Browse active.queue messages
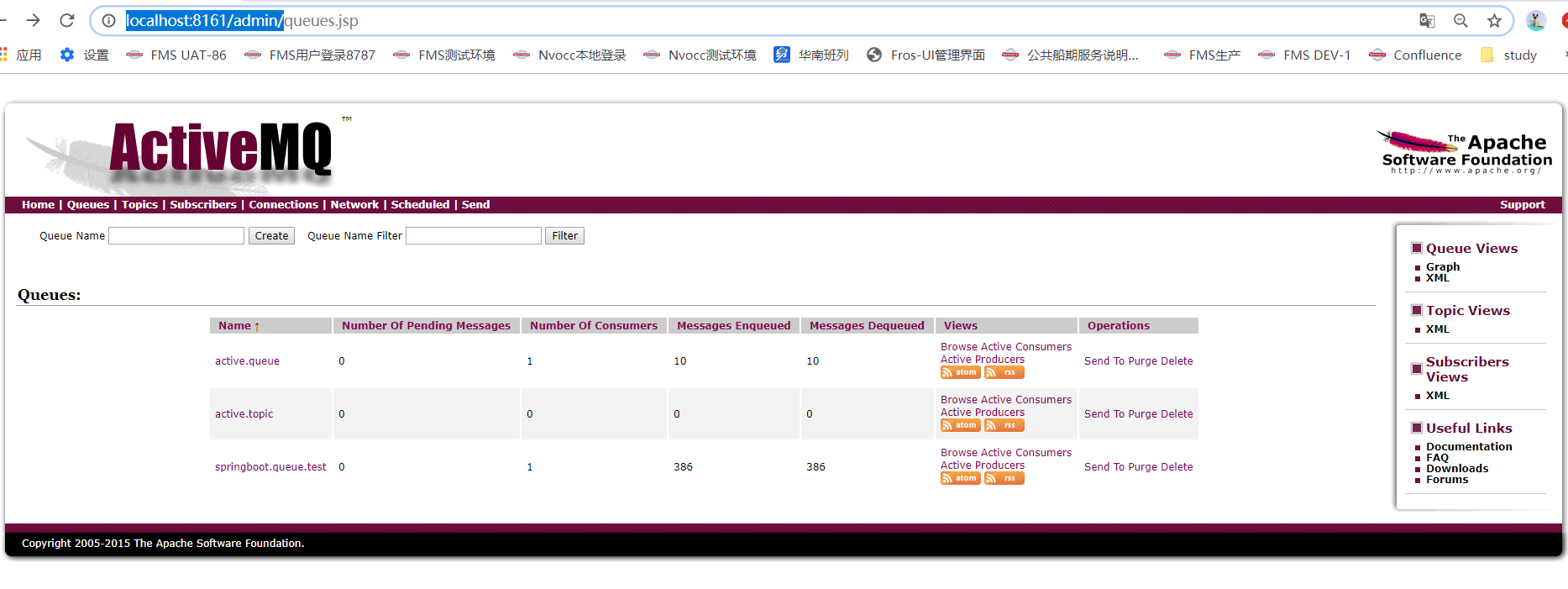This screenshot has width=1568, height=589. click(958, 347)
